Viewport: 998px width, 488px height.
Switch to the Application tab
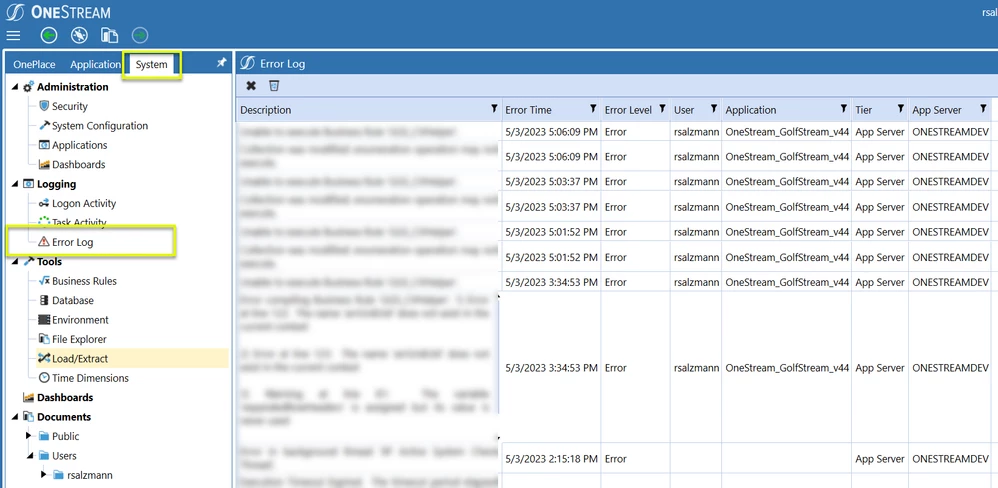95,64
